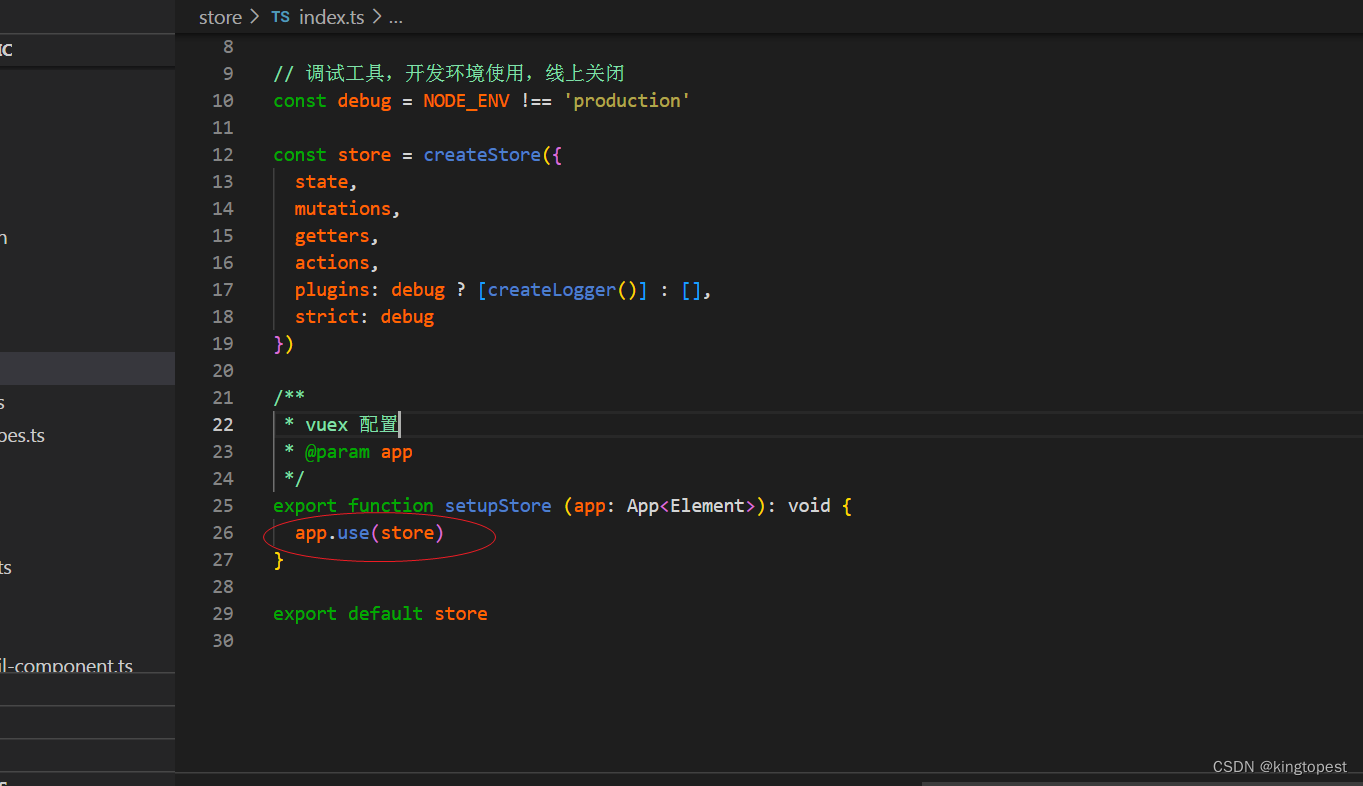The width and height of the screenshot is (1363, 786).
Task: Click the 'production' string literal
Action: click(x=626, y=100)
